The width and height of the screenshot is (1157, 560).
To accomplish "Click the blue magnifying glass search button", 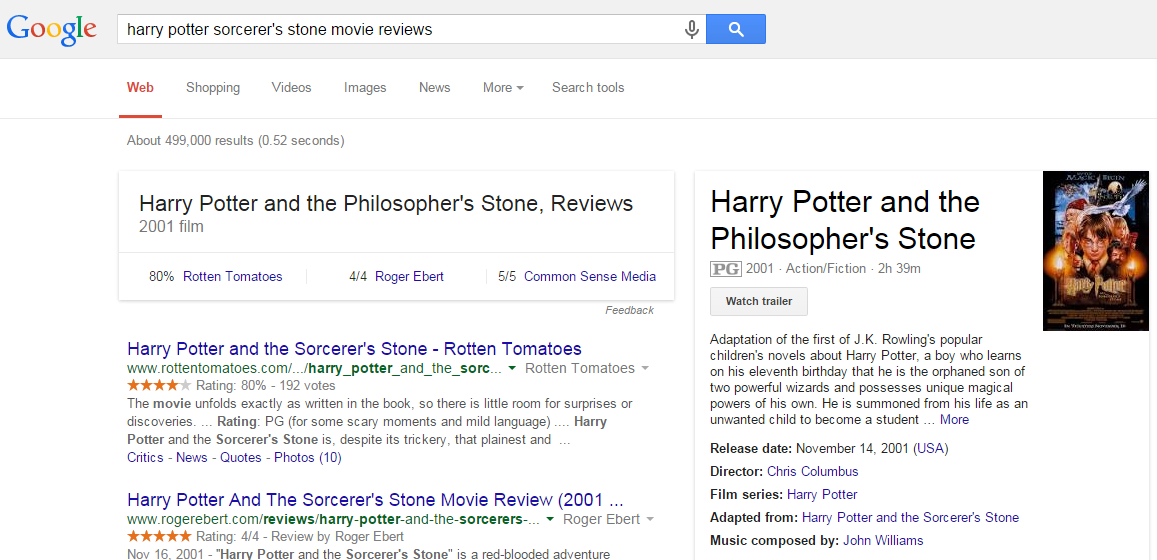I will click(x=735, y=30).
